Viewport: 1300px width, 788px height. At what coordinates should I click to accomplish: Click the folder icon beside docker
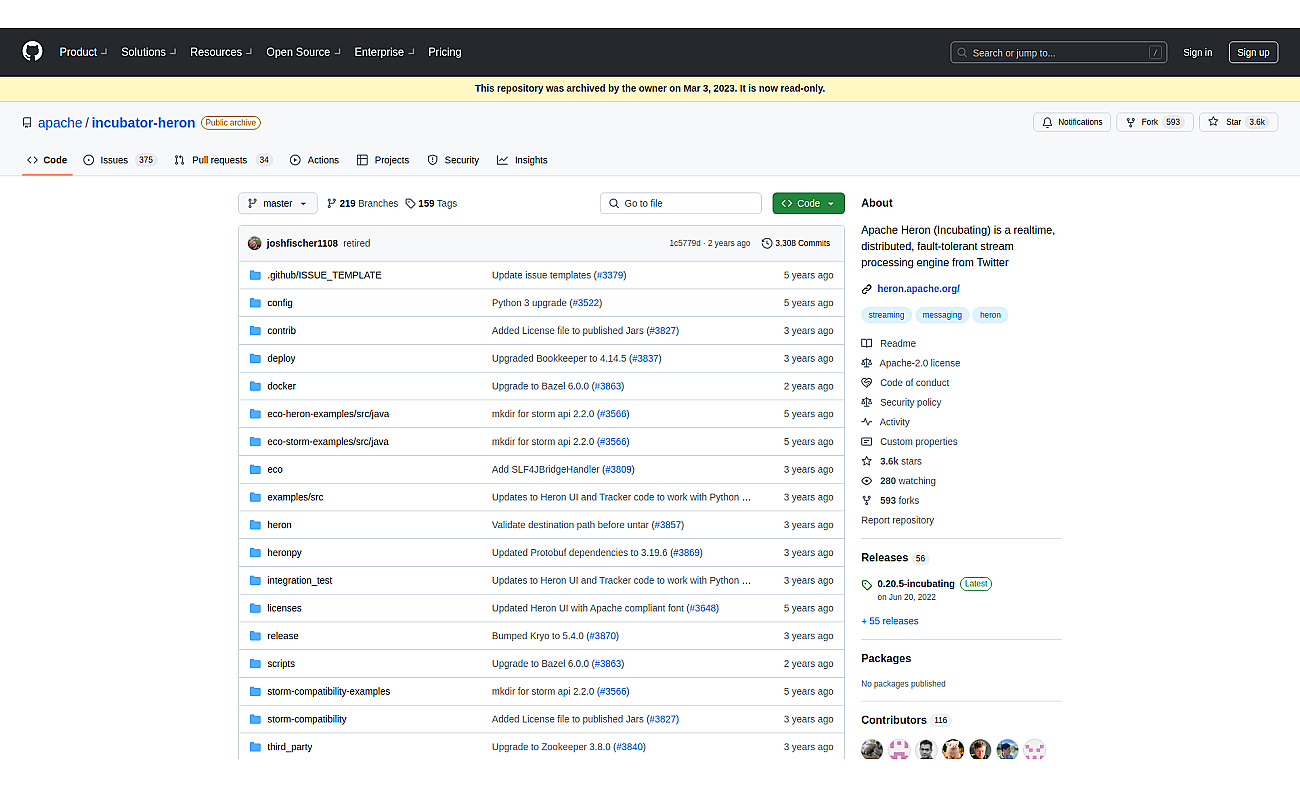pos(255,386)
